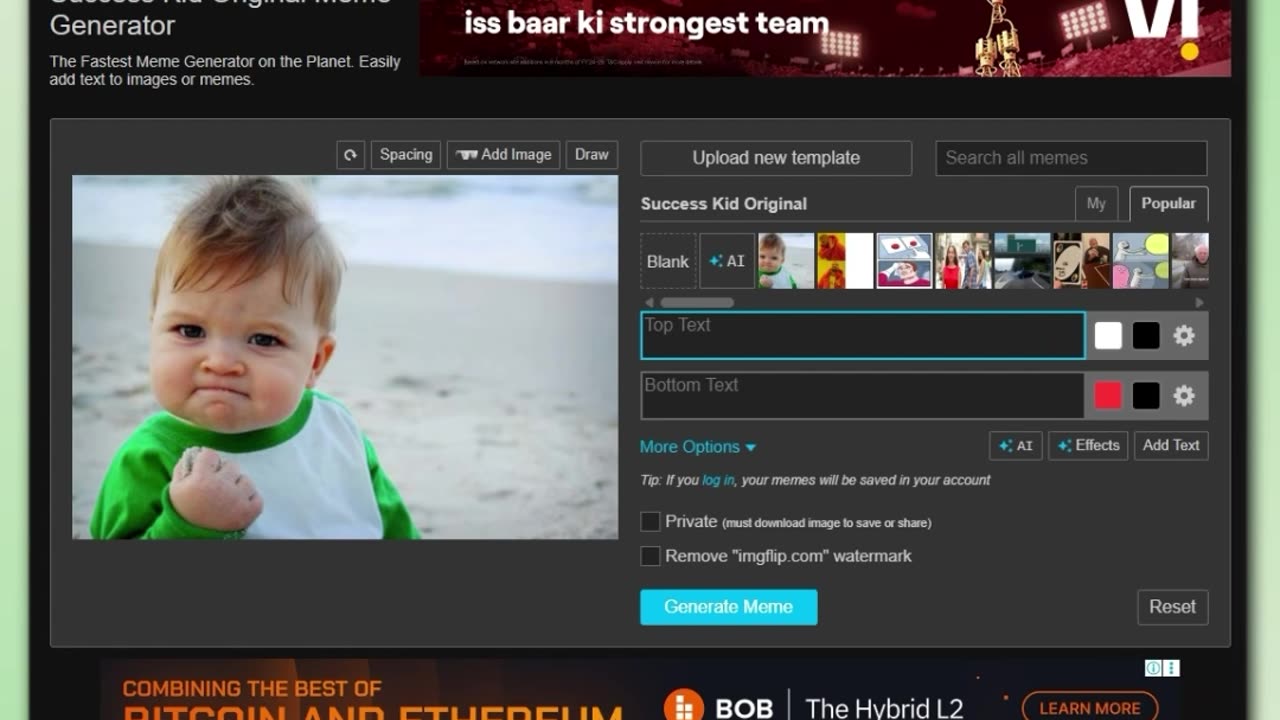1280x720 pixels.
Task: Click the Success Kid meme preview image
Action: (345, 358)
